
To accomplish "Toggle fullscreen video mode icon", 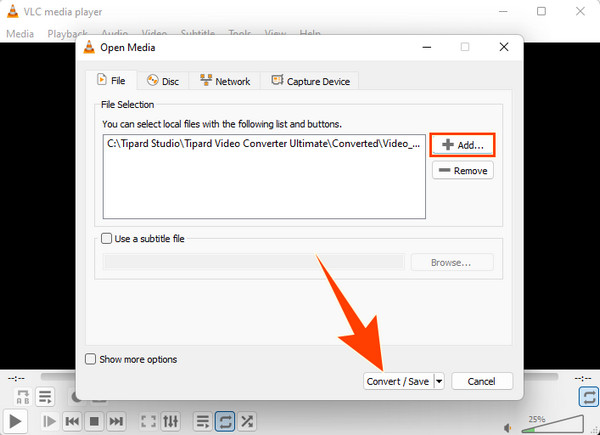I will (x=148, y=421).
